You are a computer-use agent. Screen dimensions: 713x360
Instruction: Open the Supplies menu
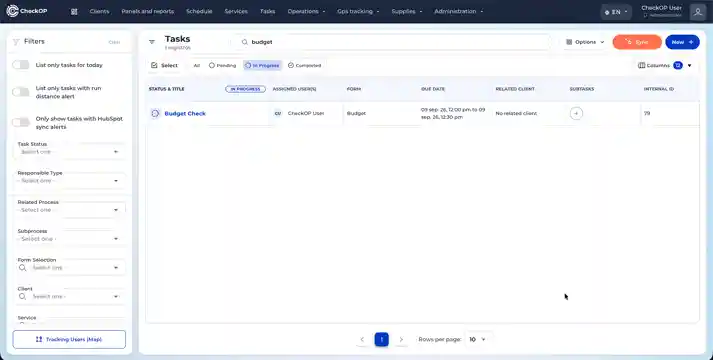click(x=407, y=11)
